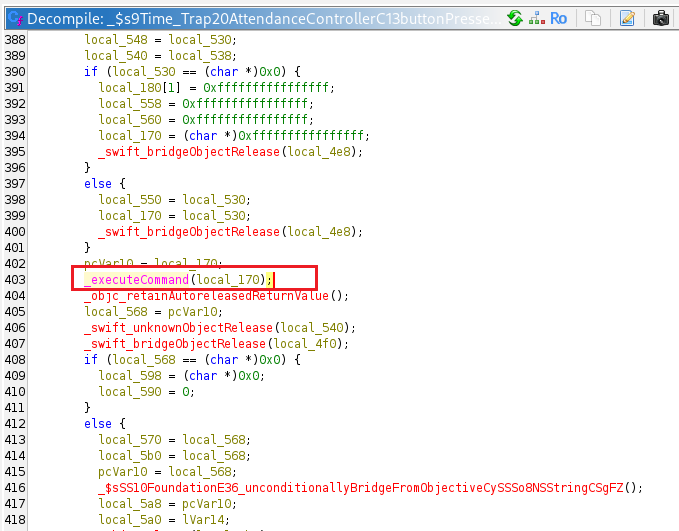Take a snapshot with the camera icon
The image size is (679, 531).
660,18
